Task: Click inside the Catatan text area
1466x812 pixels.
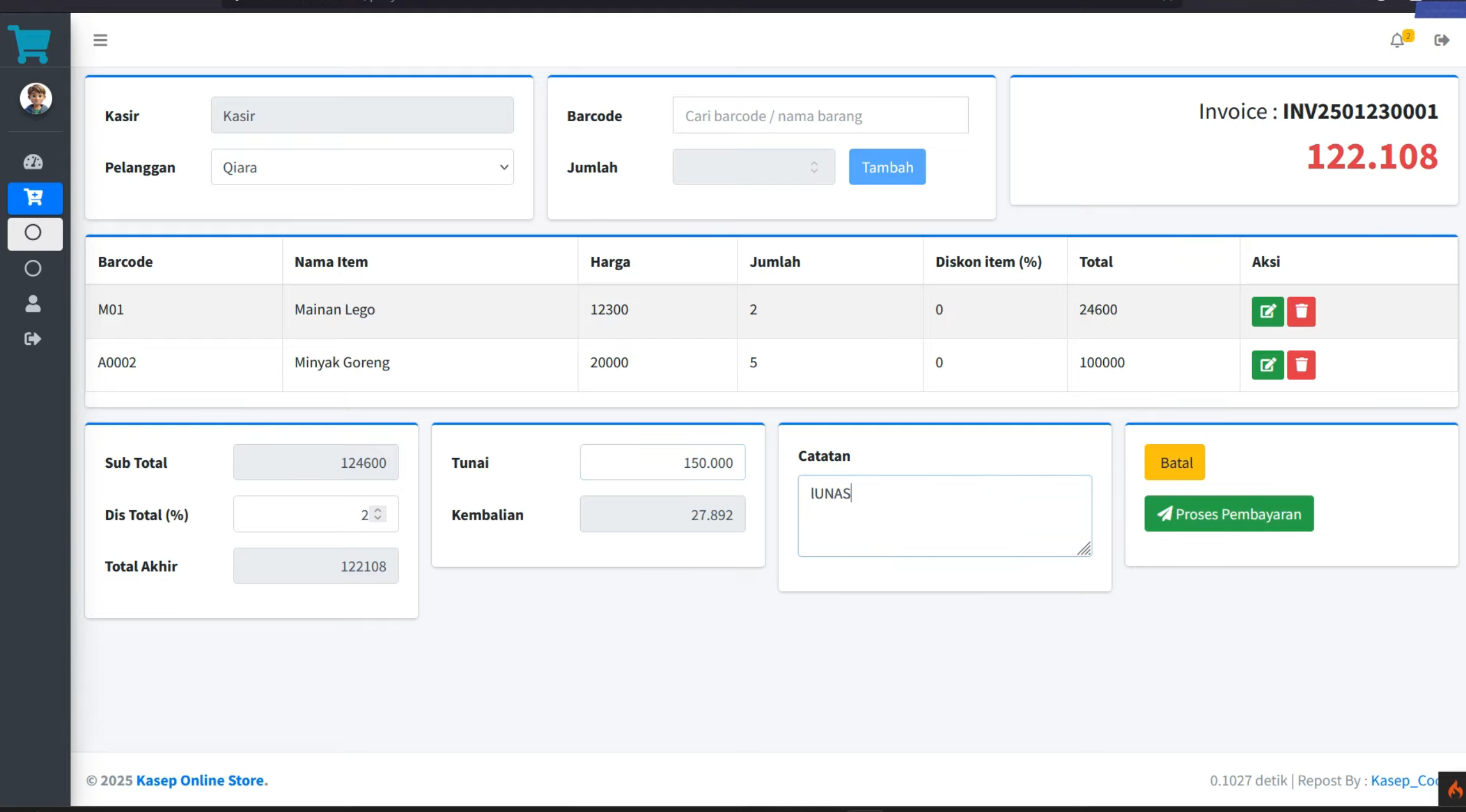Action: click(x=945, y=515)
